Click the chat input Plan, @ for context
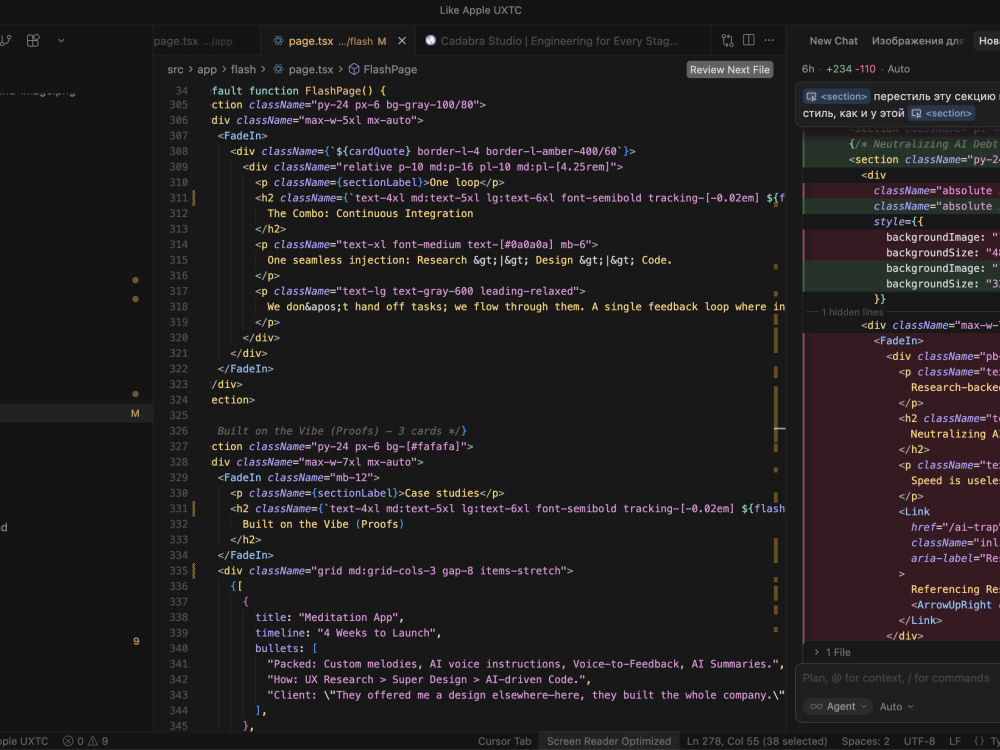1000x750 pixels. pyautogui.click(x=896, y=678)
